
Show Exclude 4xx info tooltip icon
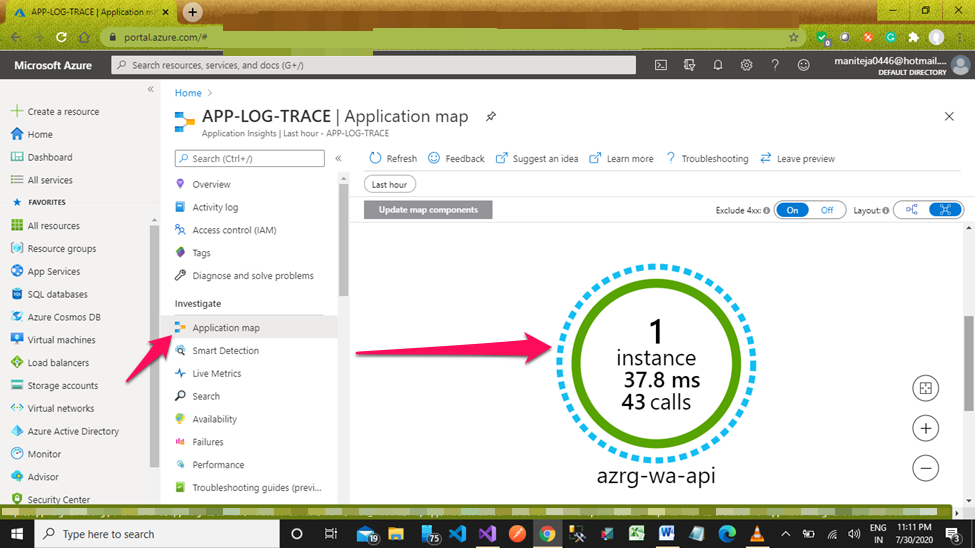767,211
